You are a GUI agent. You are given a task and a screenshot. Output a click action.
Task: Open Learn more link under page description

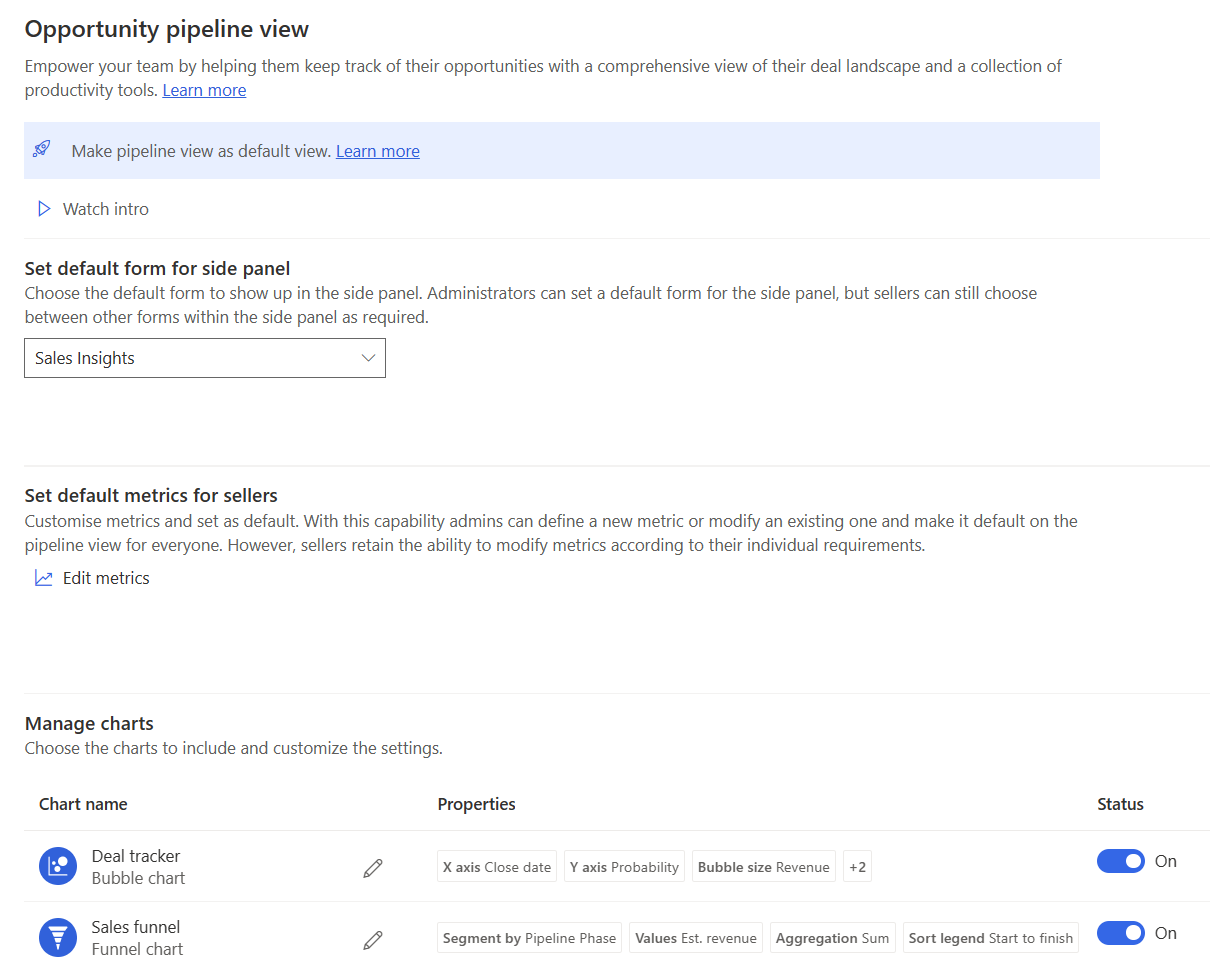click(x=204, y=90)
